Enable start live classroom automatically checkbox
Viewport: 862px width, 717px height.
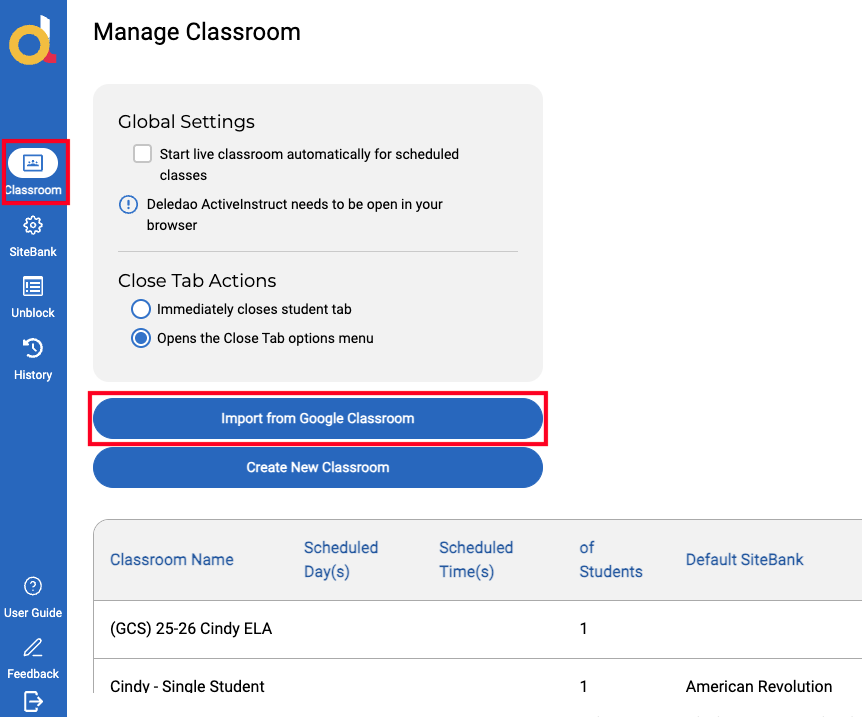142,153
